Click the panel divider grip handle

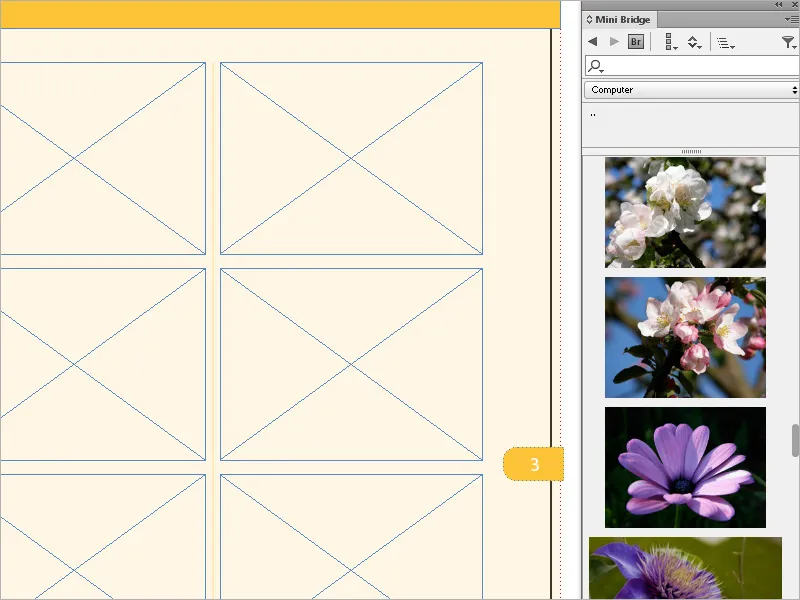click(x=691, y=152)
